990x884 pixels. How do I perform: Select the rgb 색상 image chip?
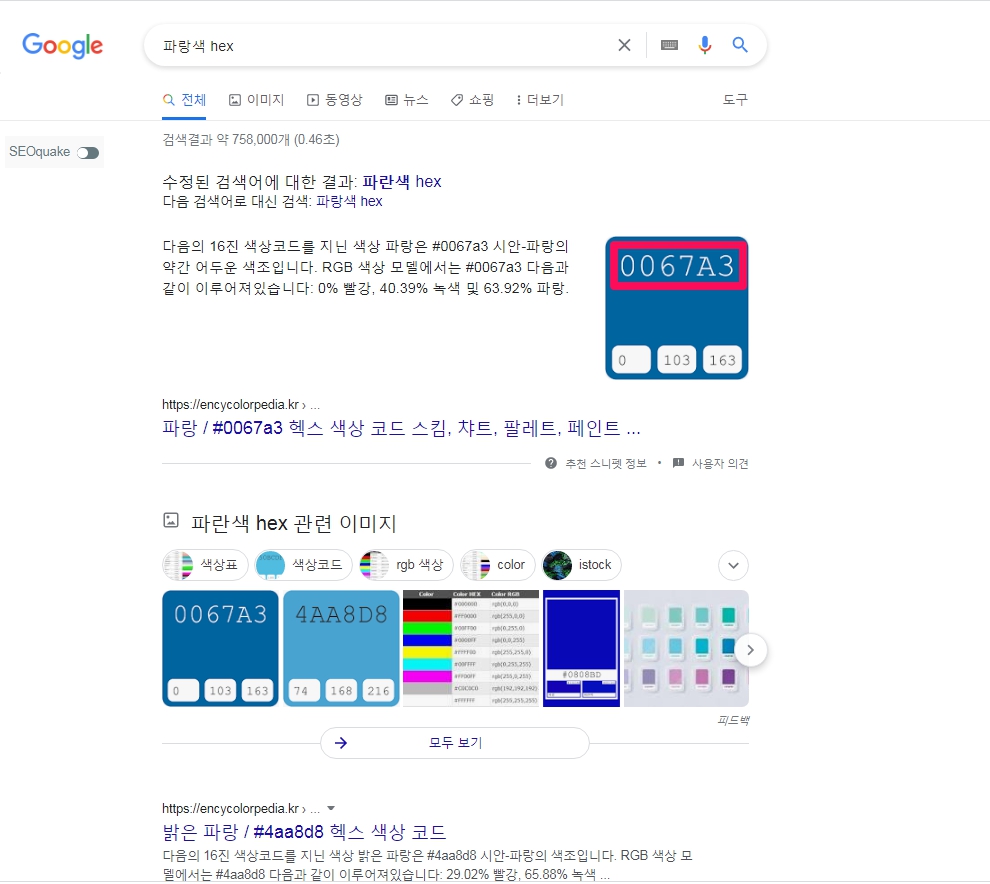[x=406, y=565]
